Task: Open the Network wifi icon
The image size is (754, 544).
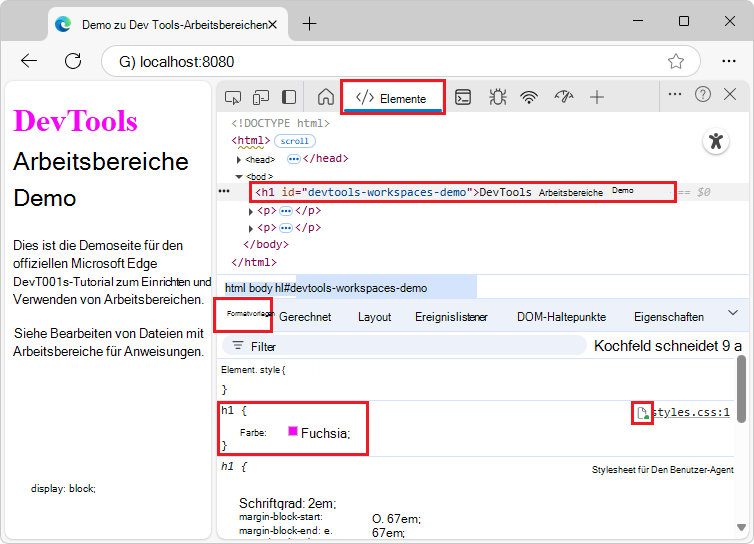Action: click(x=529, y=97)
